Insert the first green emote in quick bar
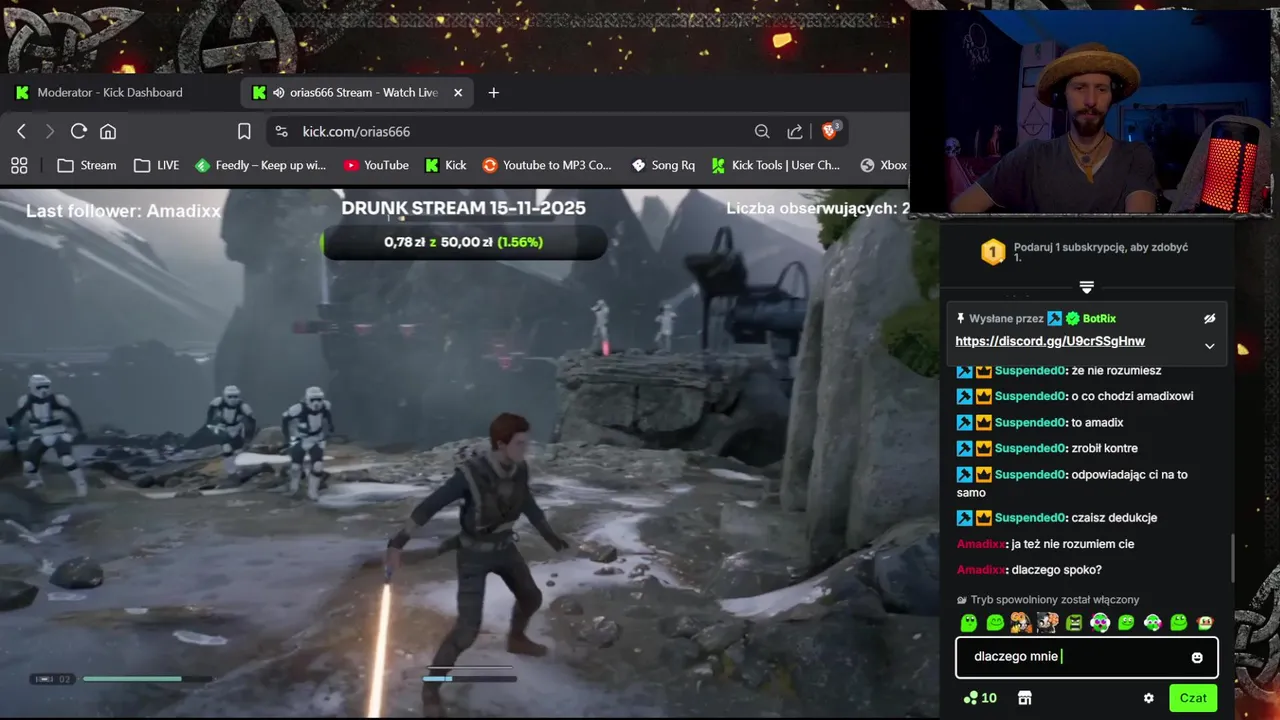Image resolution: width=1280 pixels, height=720 pixels. [968, 623]
